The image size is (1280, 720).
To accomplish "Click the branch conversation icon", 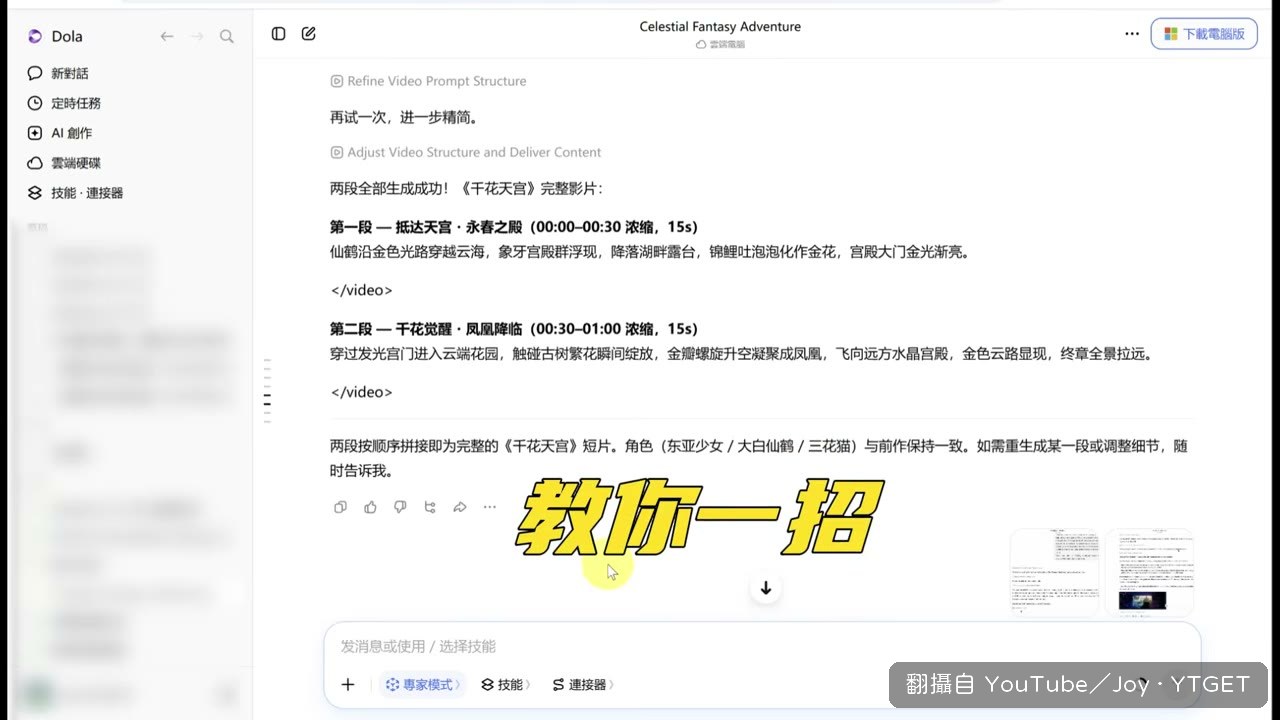I will [430, 507].
